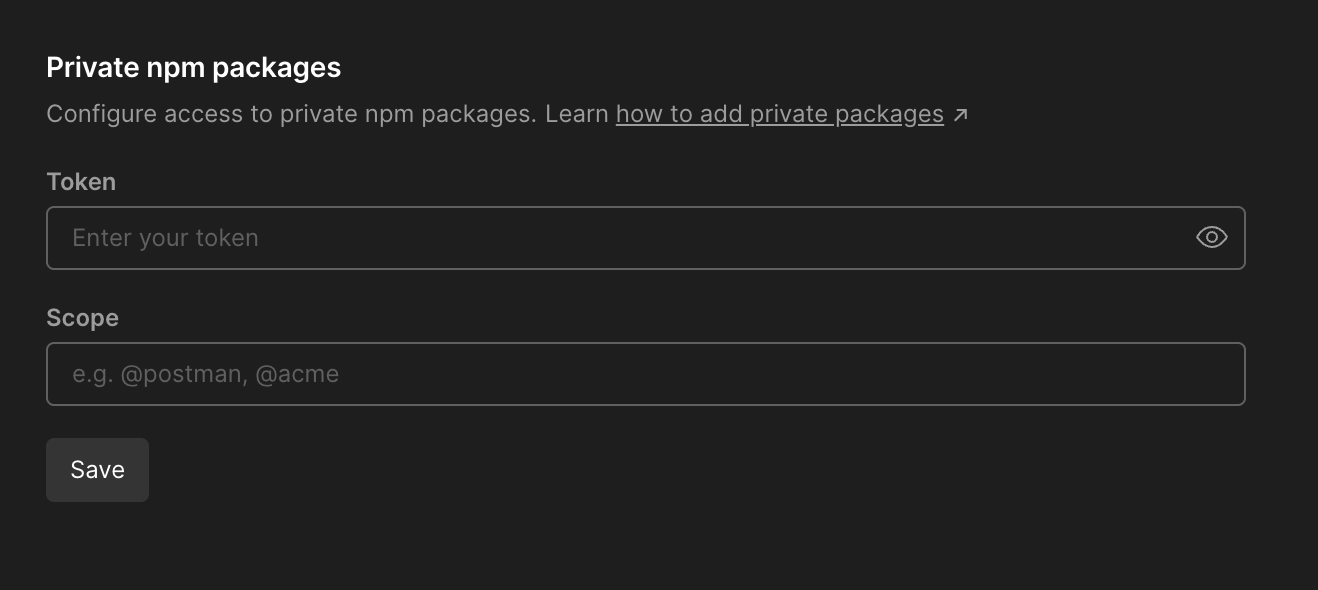
Task: Click the word "Token" above the first field
Action: point(81,182)
